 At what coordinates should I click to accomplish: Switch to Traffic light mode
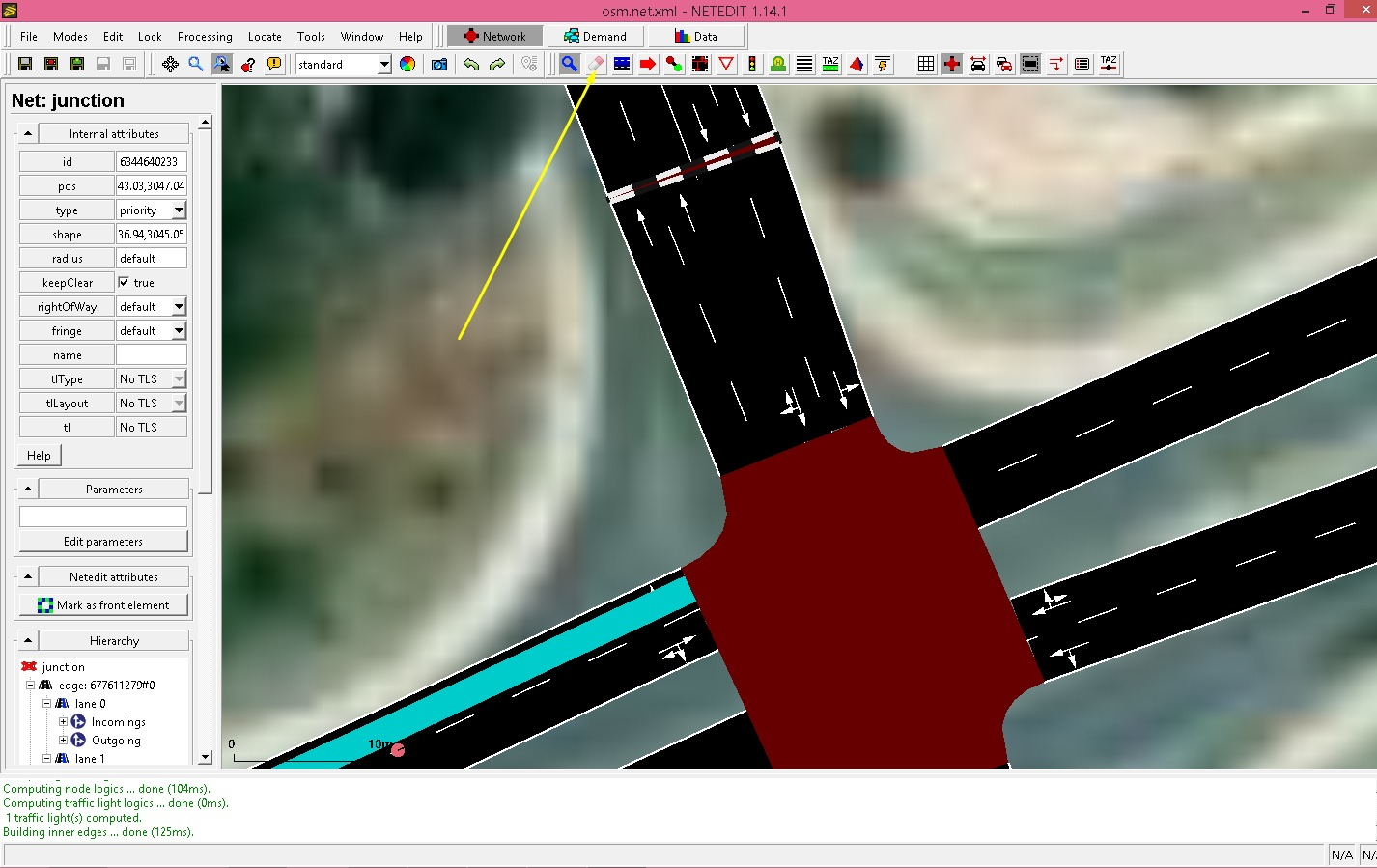[752, 64]
